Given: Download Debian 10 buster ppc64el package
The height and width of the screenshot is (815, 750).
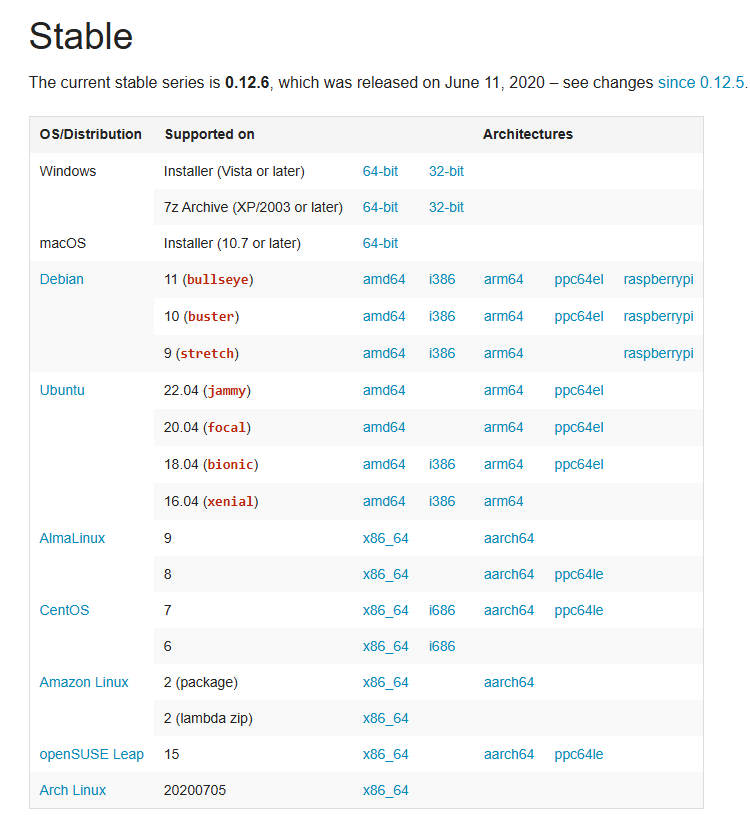Looking at the screenshot, I should pyautogui.click(x=578, y=317).
